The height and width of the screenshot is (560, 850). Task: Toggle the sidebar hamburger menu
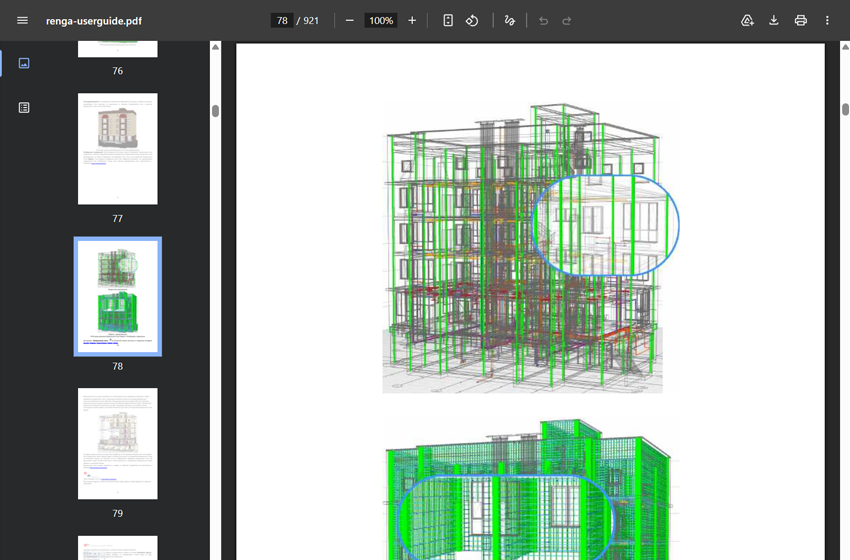22,21
